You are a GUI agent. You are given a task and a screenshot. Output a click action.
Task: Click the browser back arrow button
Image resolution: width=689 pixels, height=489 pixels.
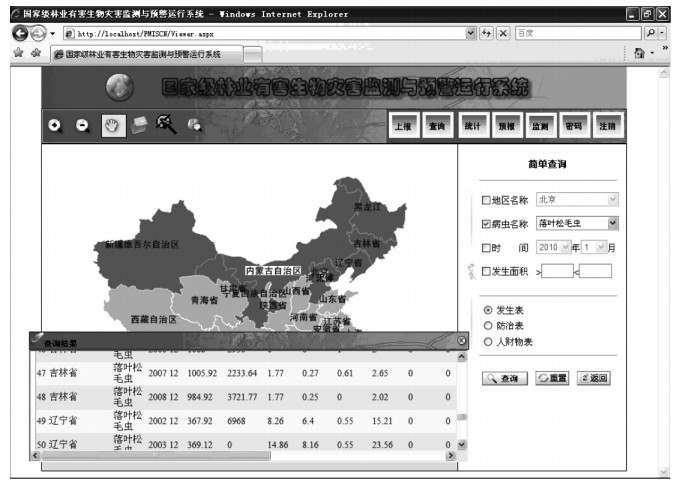(x=19, y=34)
